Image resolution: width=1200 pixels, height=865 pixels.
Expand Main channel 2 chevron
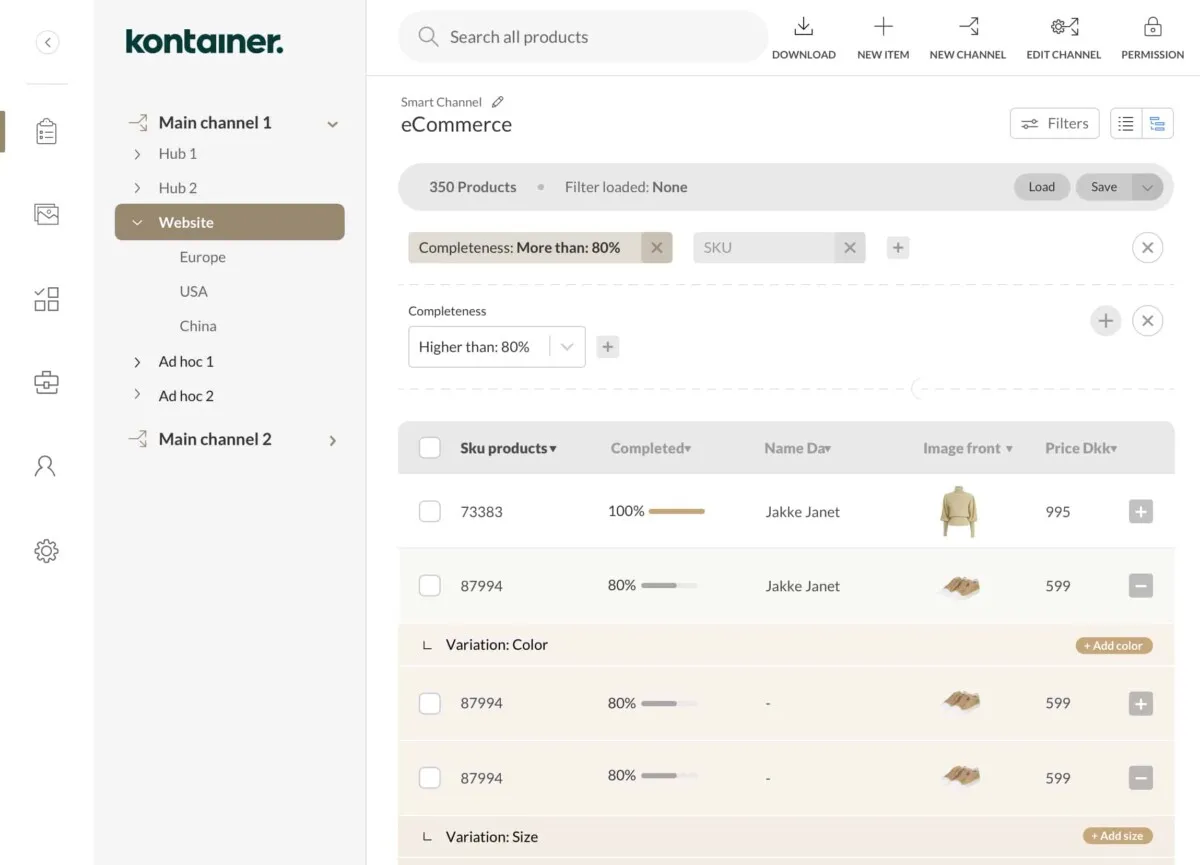coord(333,440)
